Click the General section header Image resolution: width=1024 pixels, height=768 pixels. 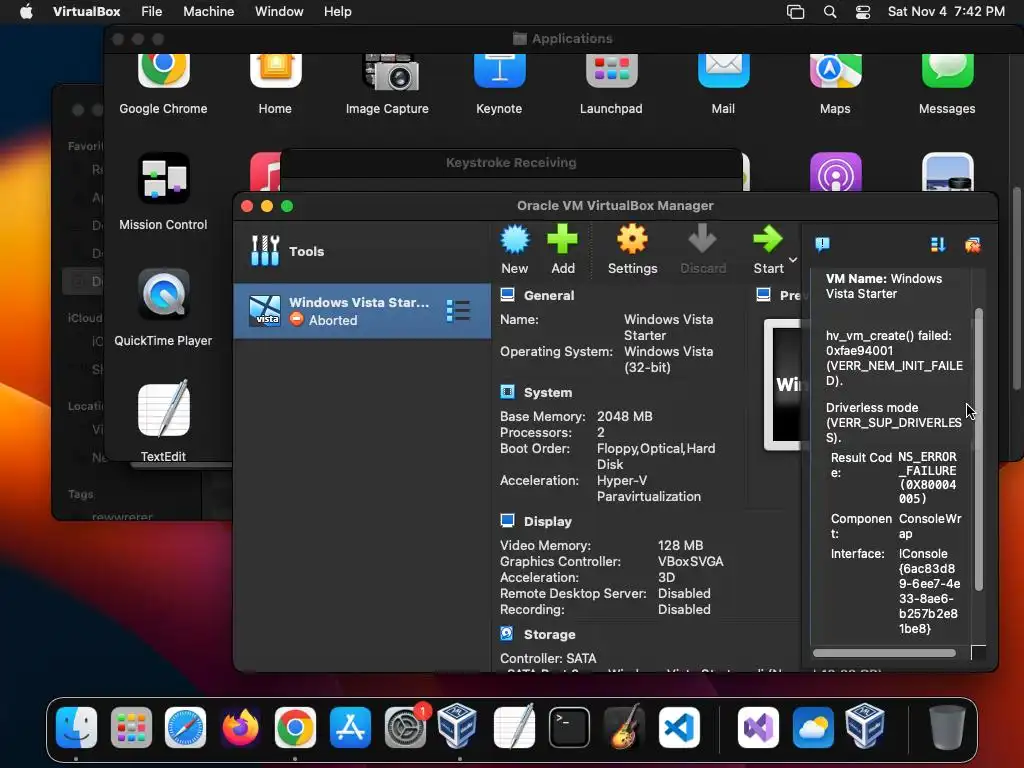549,295
